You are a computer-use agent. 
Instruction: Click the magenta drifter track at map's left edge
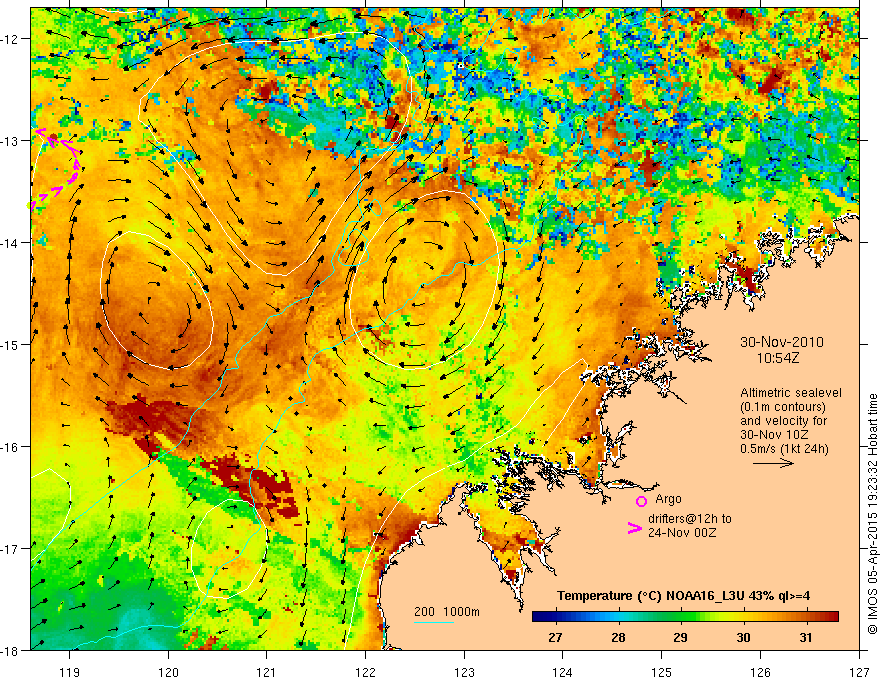56,168
